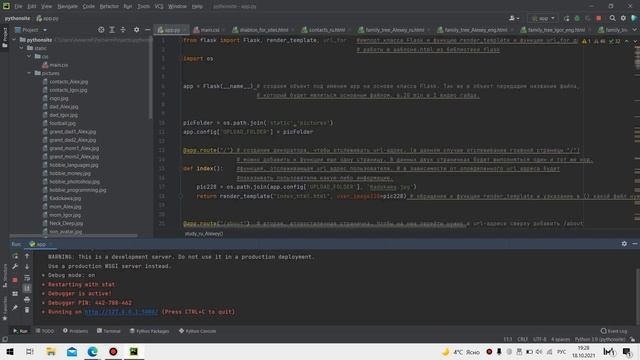640x360 pixels.
Task: Click the app.py breadcrumb in navigation bar
Action: tap(47, 18)
